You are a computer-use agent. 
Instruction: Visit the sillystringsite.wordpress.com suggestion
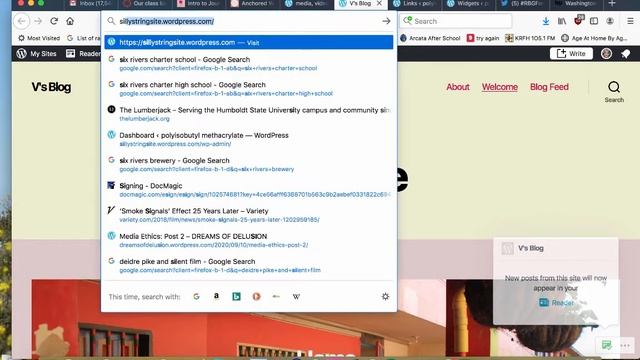pyautogui.click(x=249, y=42)
